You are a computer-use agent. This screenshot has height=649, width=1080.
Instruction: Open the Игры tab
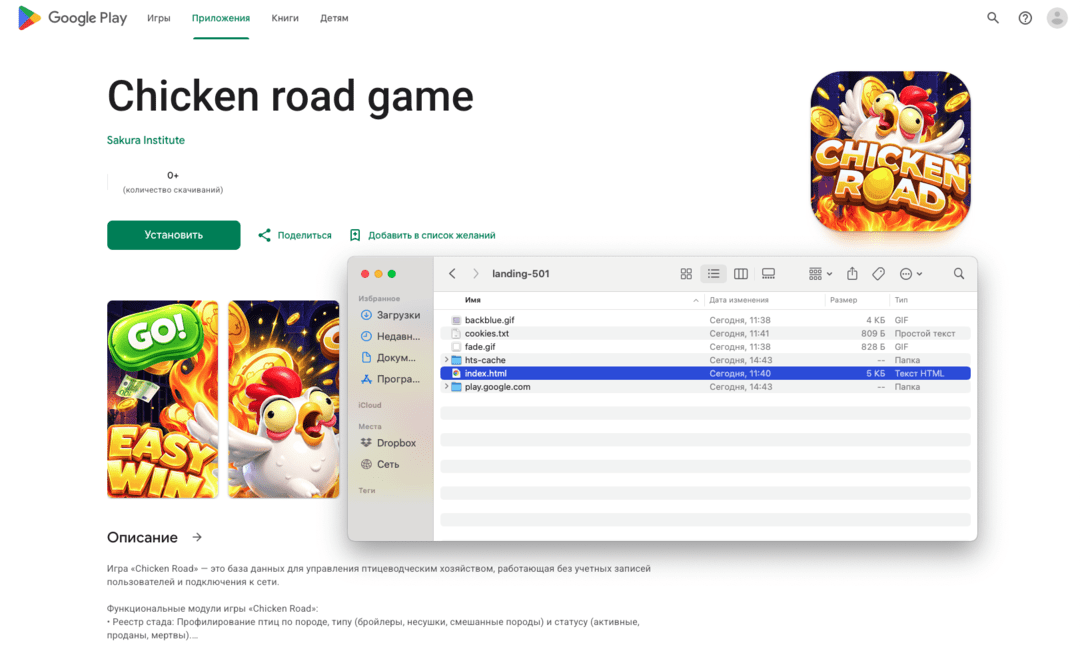(158, 18)
